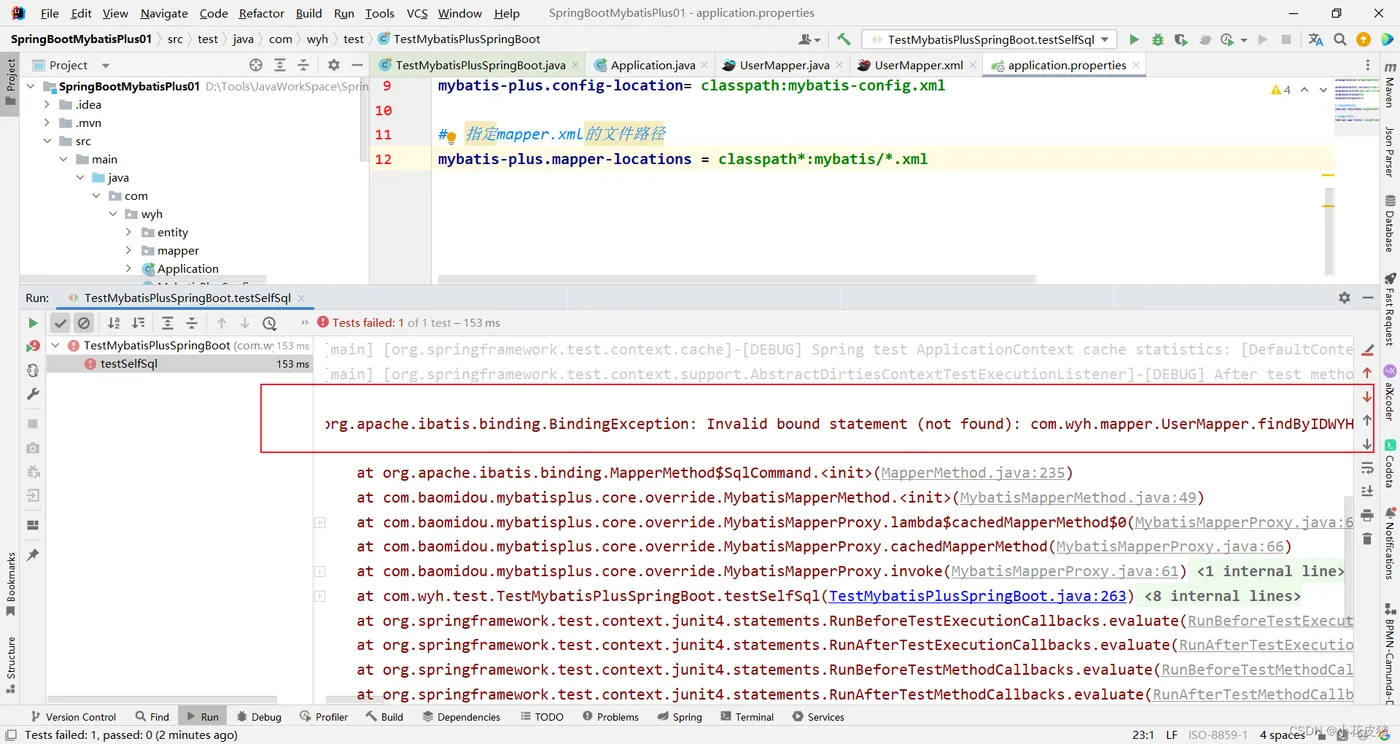Open Database side panel

1389,224
